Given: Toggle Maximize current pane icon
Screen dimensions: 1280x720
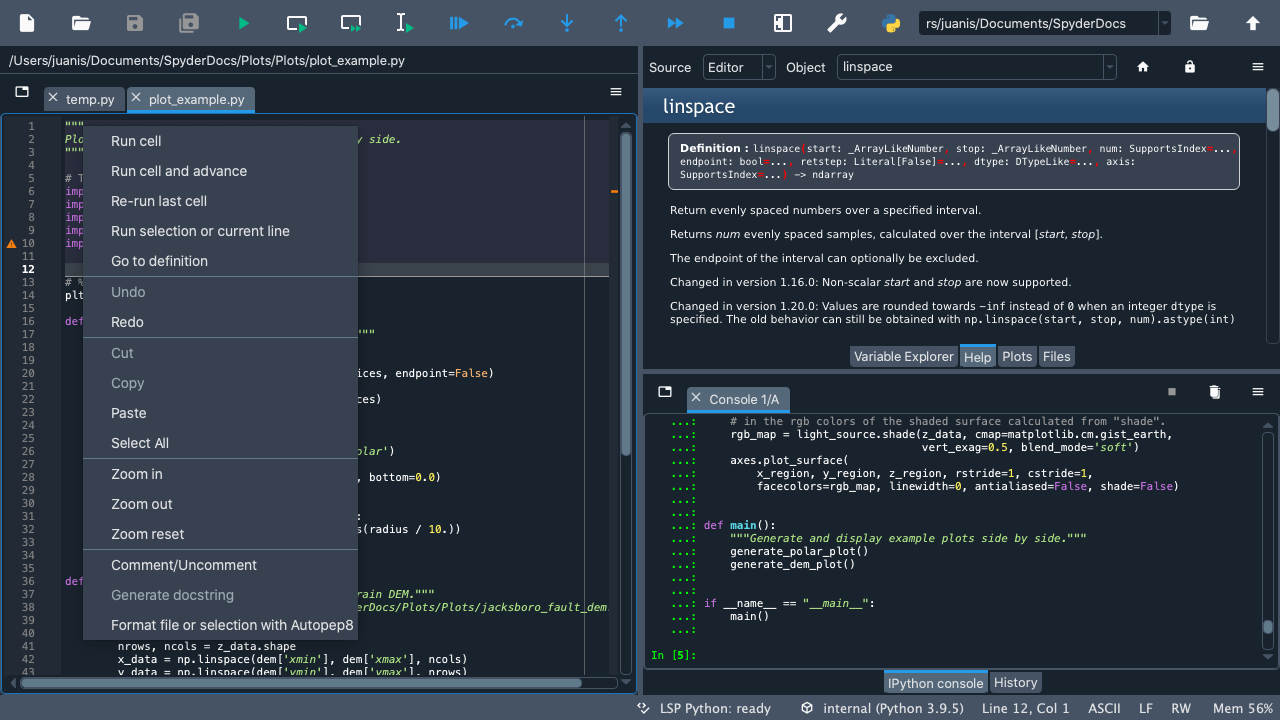Looking at the screenshot, I should tap(783, 23).
